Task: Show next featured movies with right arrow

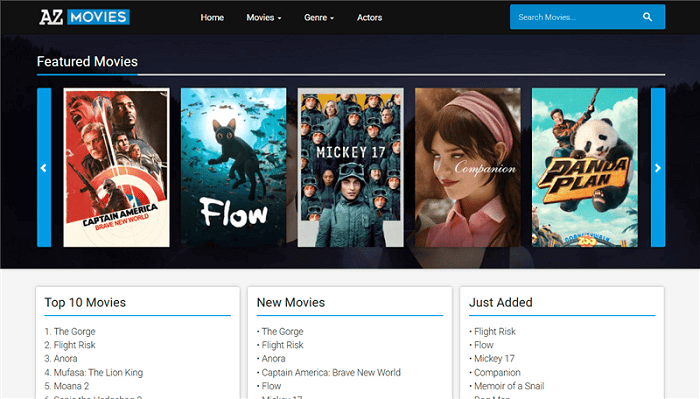Action: [x=658, y=167]
